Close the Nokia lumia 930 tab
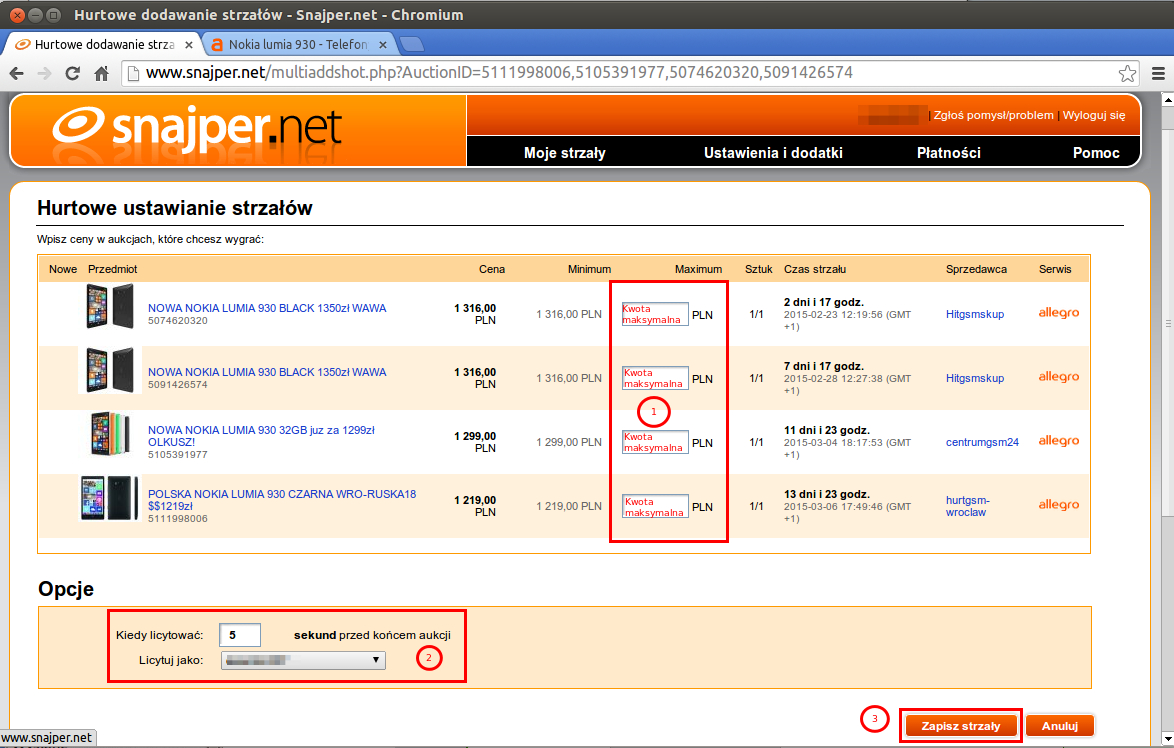Viewport: 1174px width, 748px height. click(x=382, y=44)
